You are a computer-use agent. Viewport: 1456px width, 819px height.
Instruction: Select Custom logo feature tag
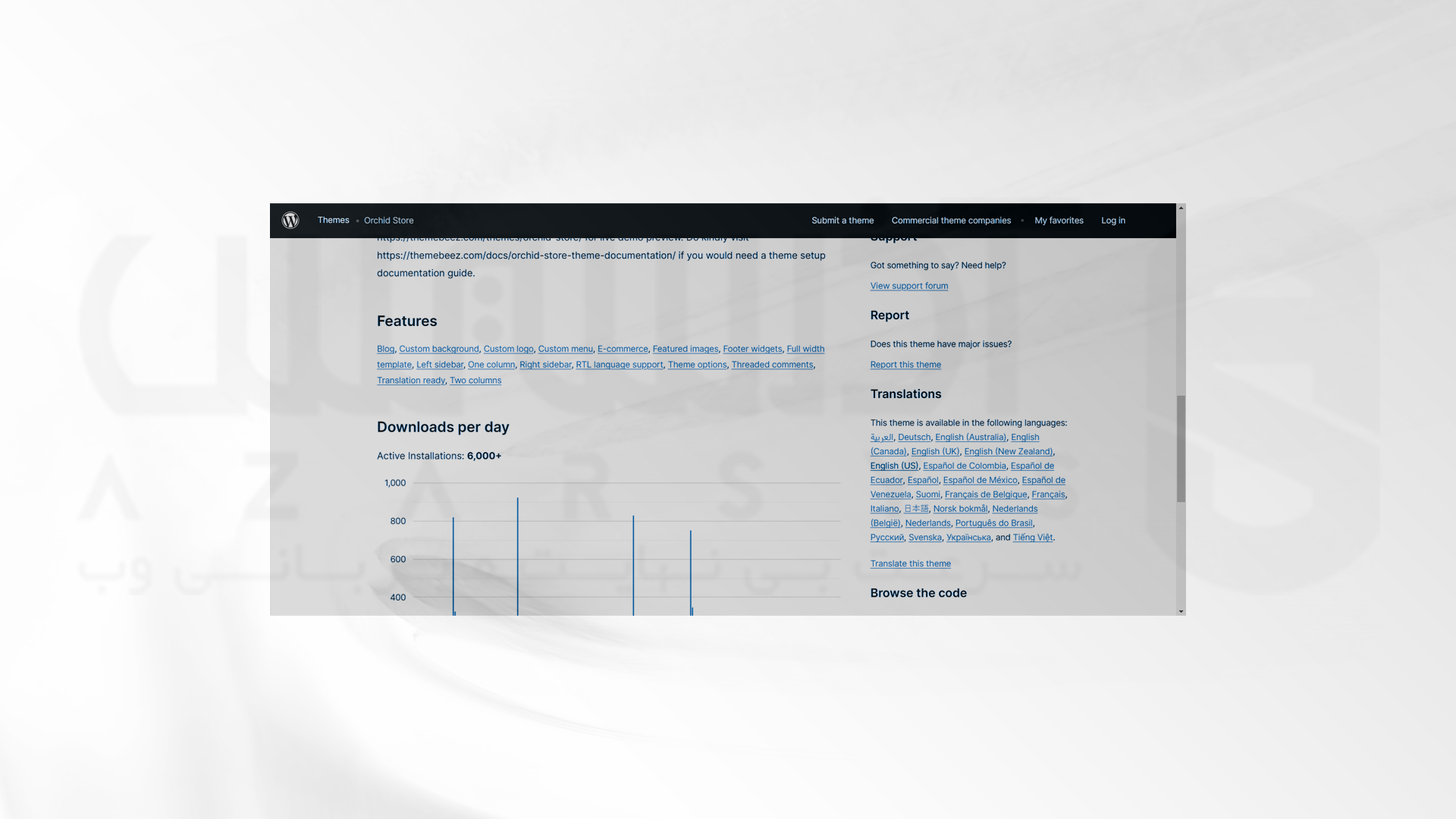click(x=508, y=349)
